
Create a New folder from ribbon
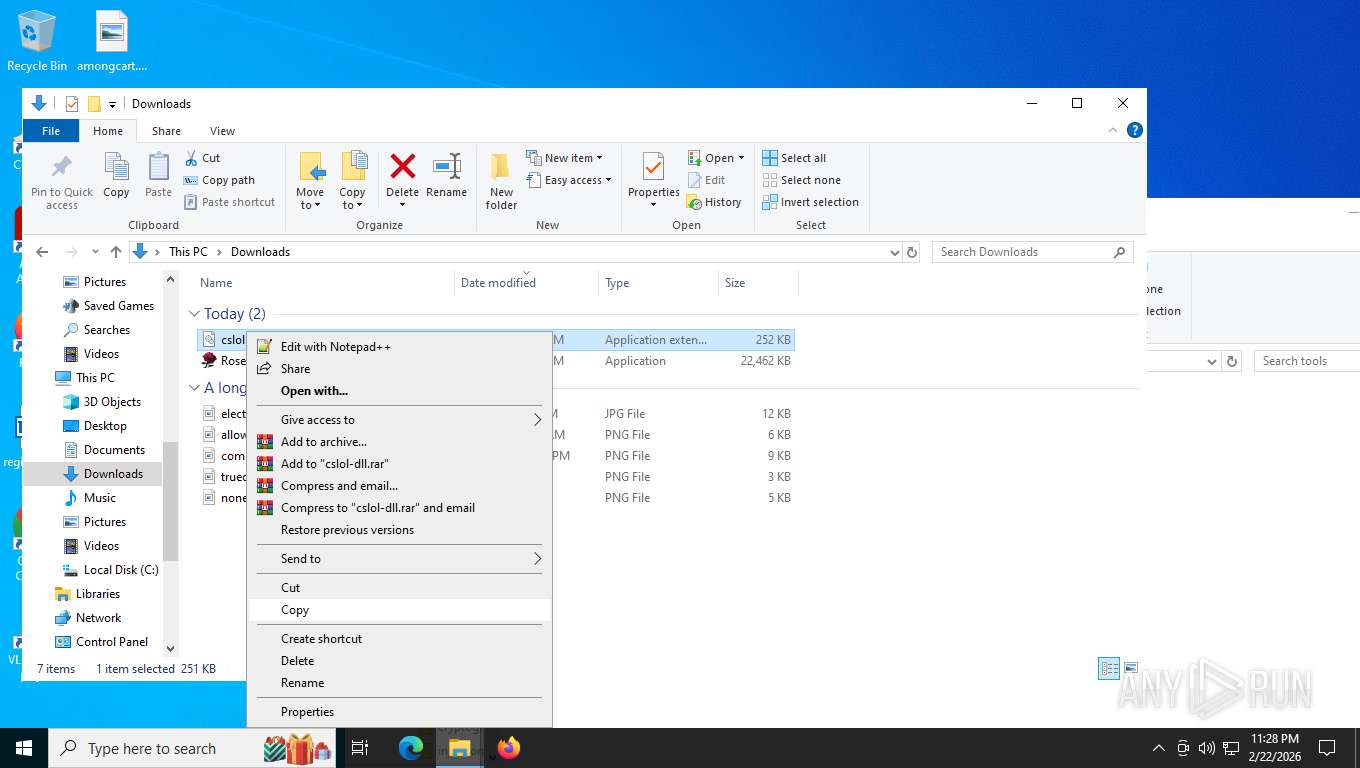pos(501,181)
